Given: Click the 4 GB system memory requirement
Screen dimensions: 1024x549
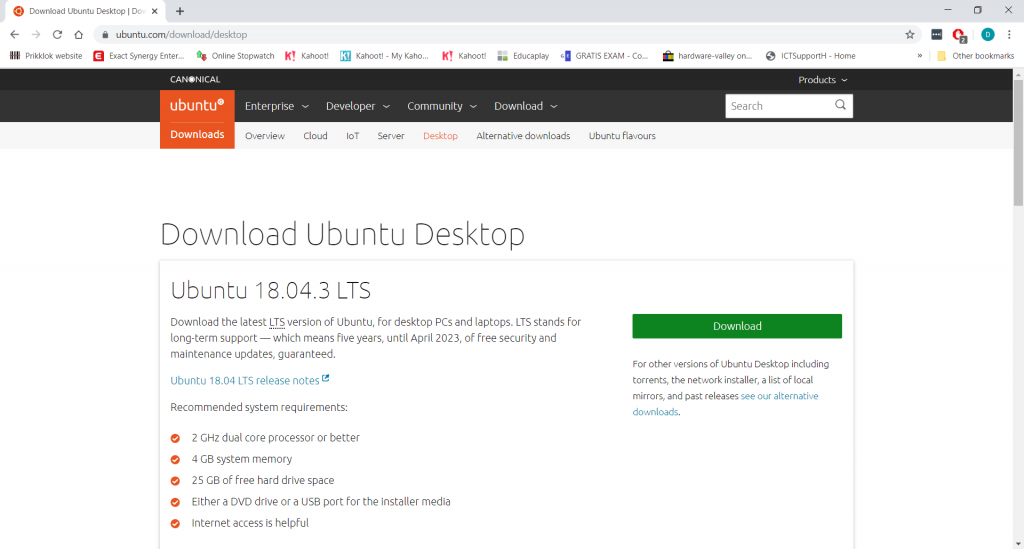Looking at the screenshot, I should coord(242,459).
